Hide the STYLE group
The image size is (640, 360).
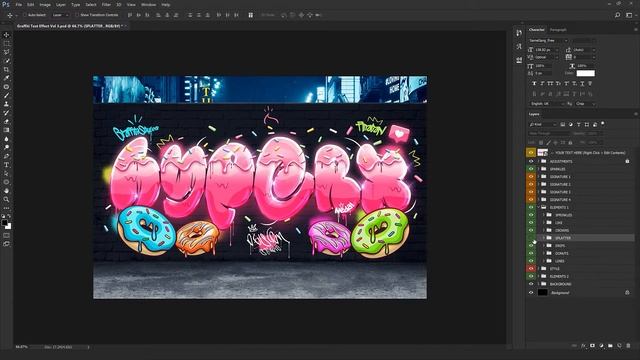coord(531,269)
